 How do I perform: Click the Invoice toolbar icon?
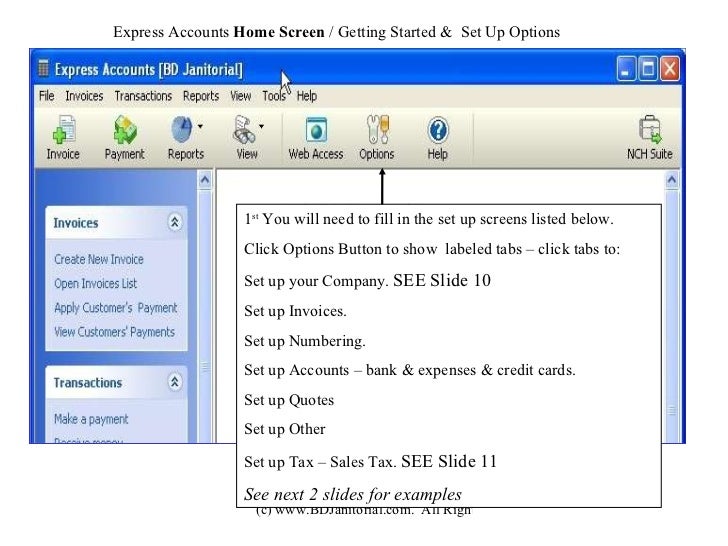pos(63,130)
